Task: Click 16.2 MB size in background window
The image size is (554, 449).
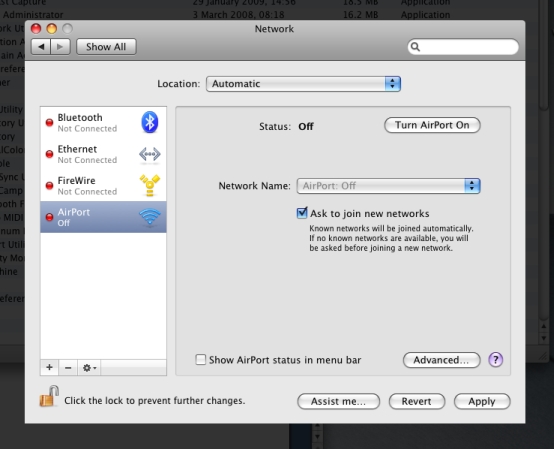Action: (360, 14)
